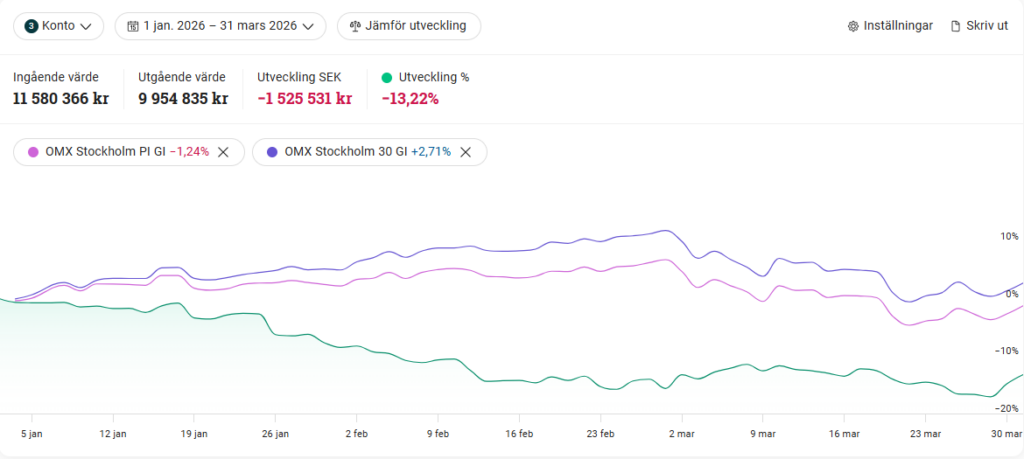The height and width of the screenshot is (459, 1024).
Task: Click the scales icon beside Jämför utveckling
Action: pos(355,26)
